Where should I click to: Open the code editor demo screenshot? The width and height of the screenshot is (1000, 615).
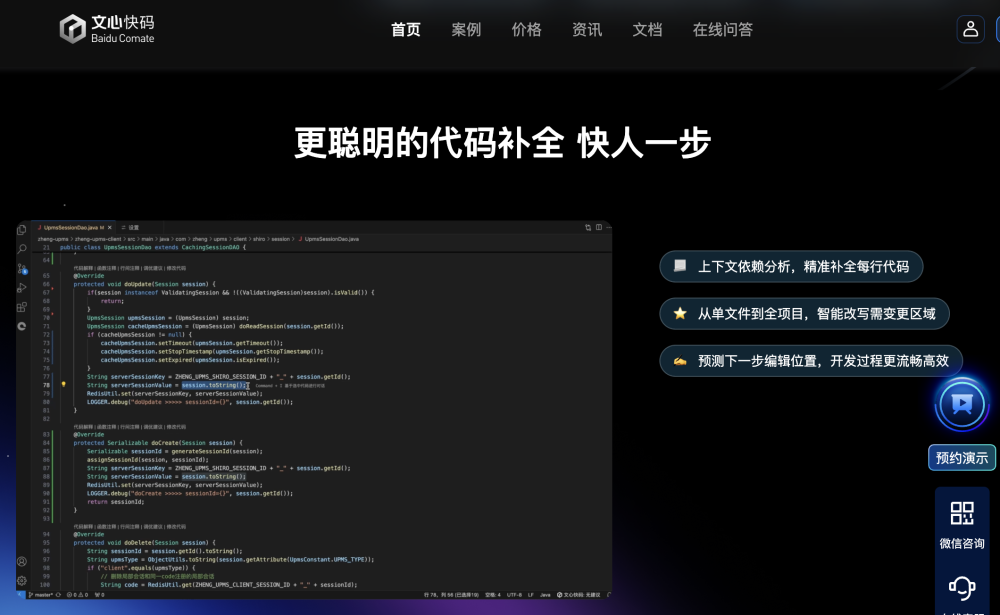point(314,410)
